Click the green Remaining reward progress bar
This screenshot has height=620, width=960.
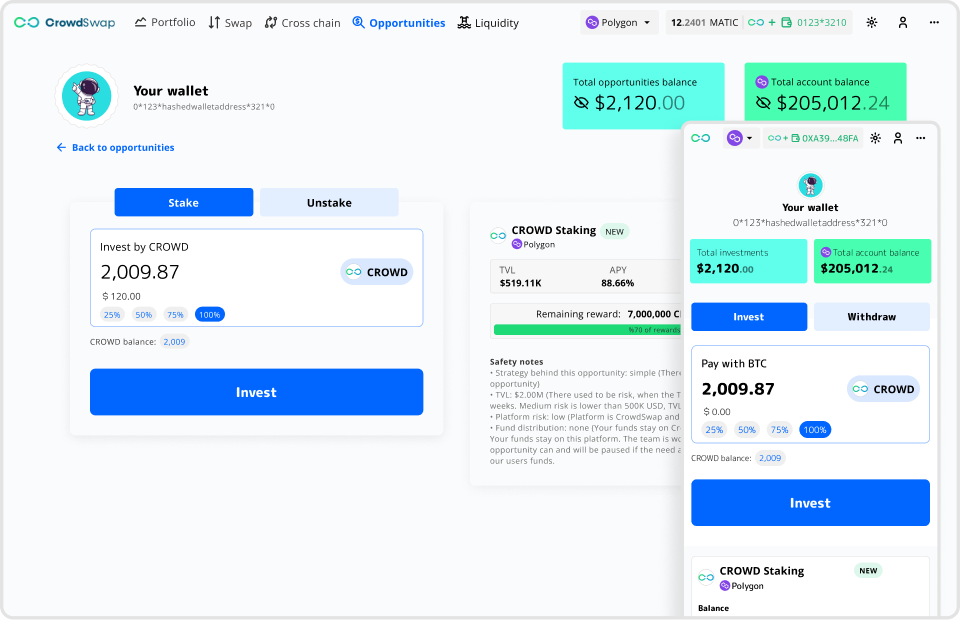point(585,329)
